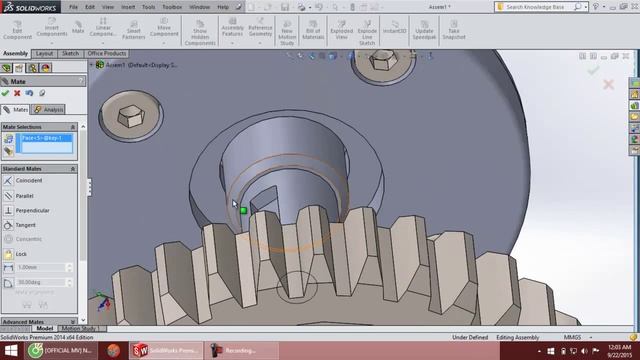Click the Angle mate icon
Viewport: 640px width, 360px height.
coord(8,282)
